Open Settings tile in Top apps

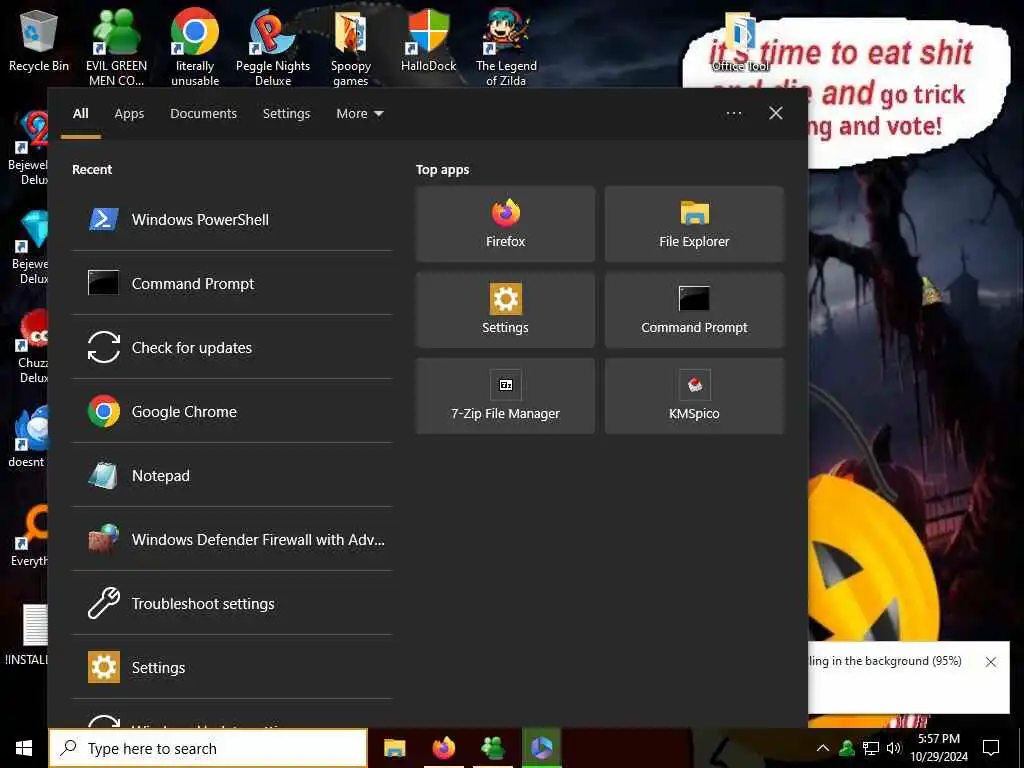click(505, 310)
